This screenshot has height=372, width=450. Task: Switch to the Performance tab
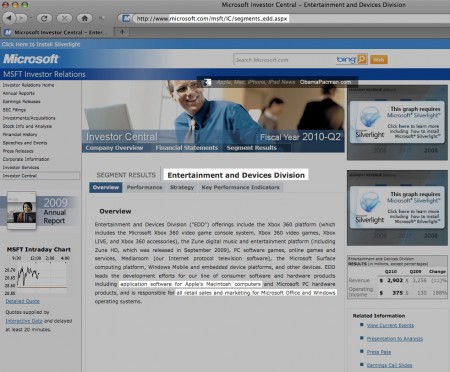[x=144, y=187]
